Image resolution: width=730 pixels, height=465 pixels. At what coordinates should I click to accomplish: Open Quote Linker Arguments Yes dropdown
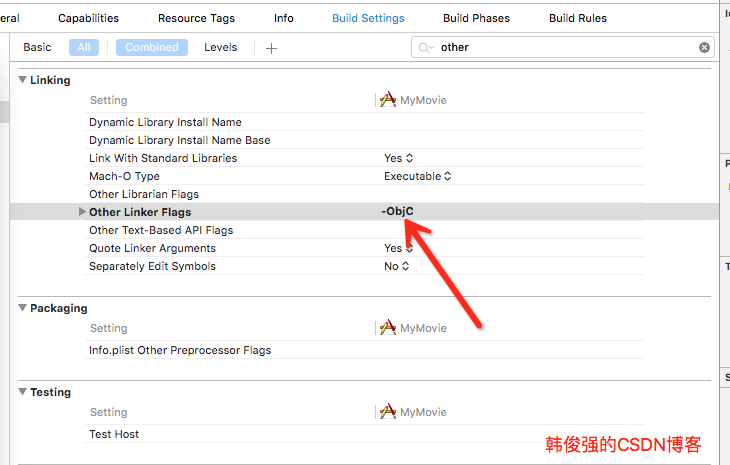[399, 248]
